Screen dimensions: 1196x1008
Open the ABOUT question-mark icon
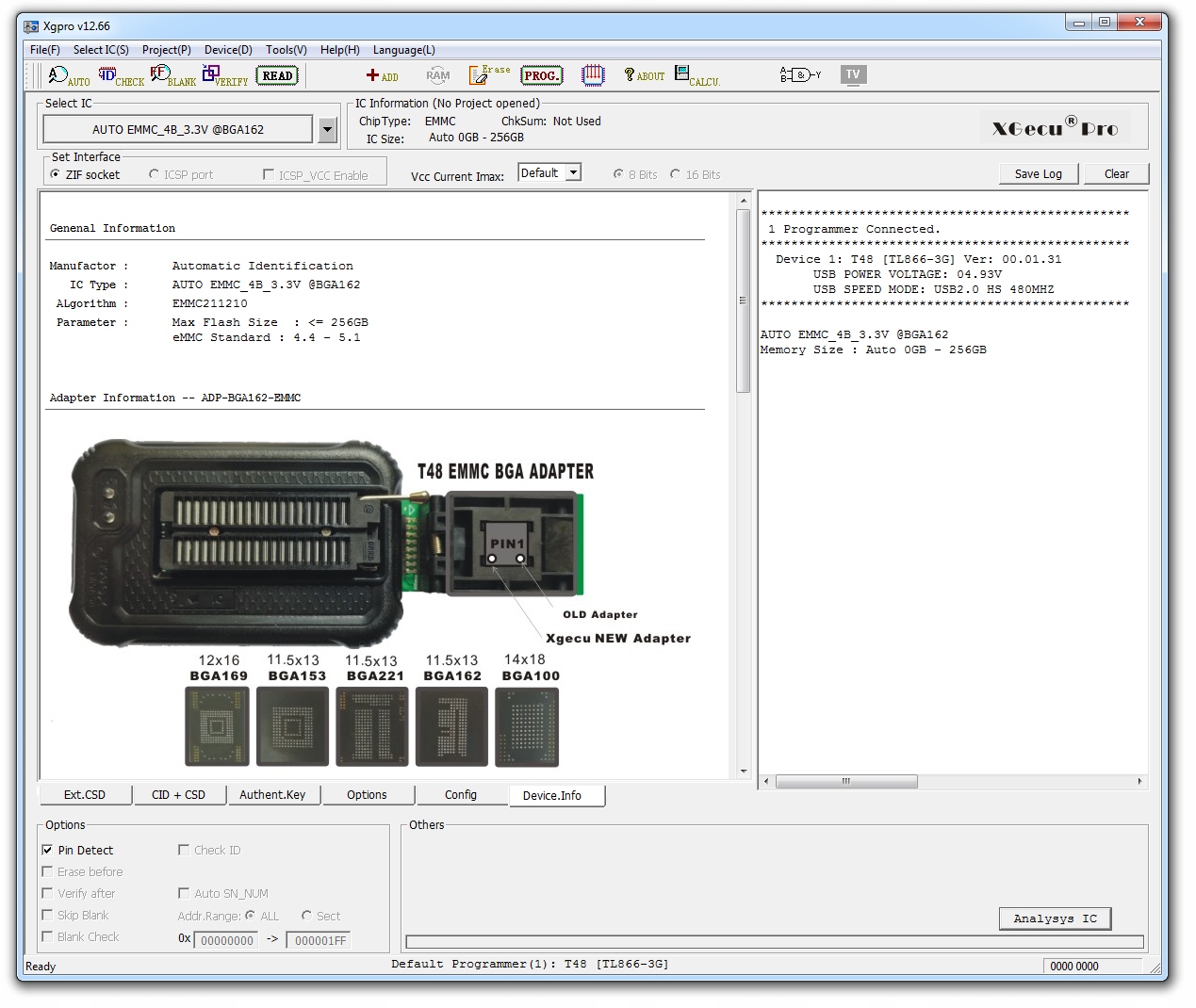pyautogui.click(x=645, y=75)
